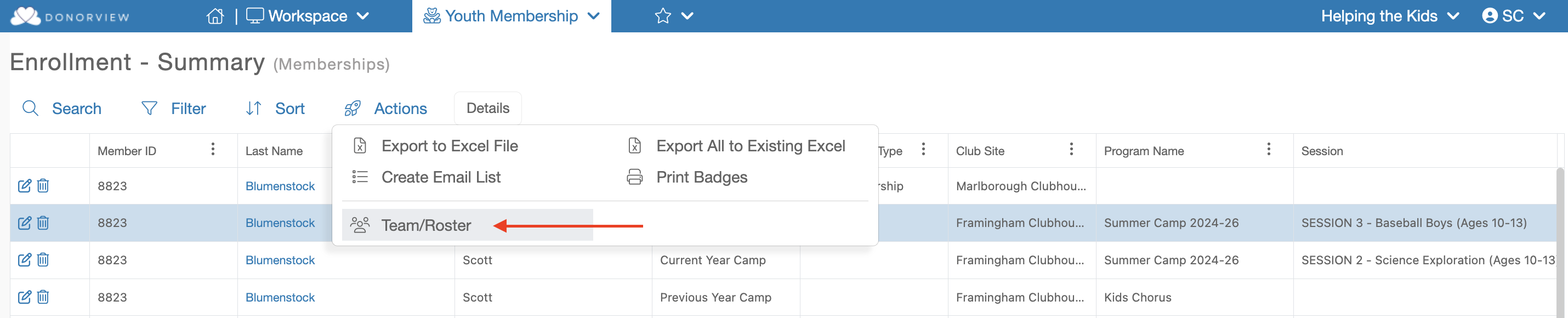Open the Actions rocket menu

pyautogui.click(x=353, y=109)
